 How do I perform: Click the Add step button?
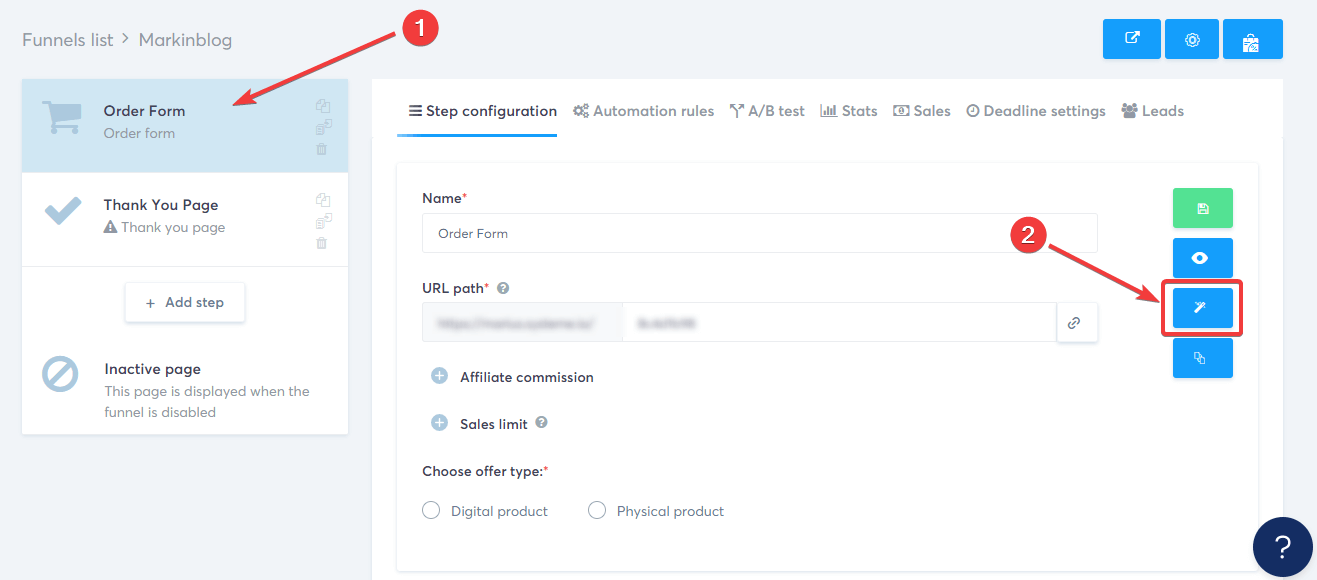coord(184,302)
